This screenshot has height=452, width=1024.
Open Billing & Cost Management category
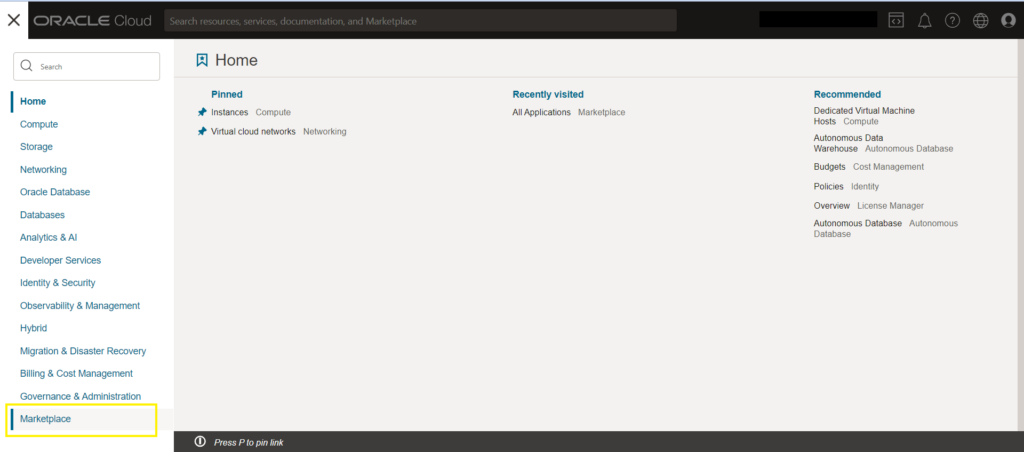coord(76,374)
